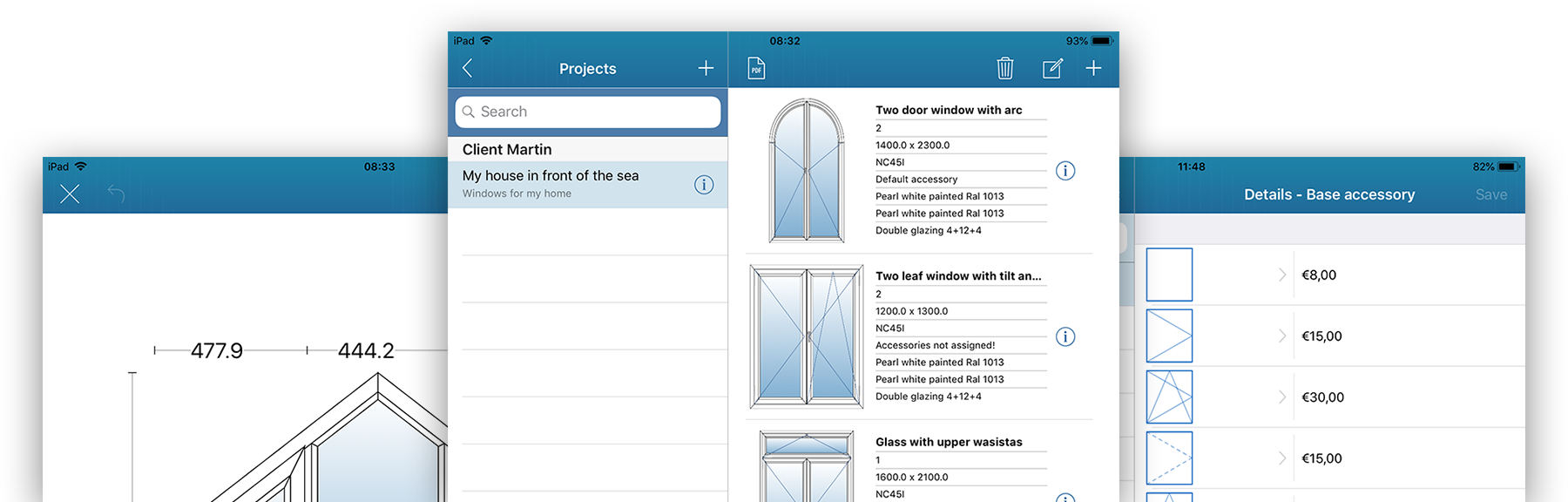Expand the €8,00 accessory row chevron
This screenshot has width=1568, height=502.
1282,275
